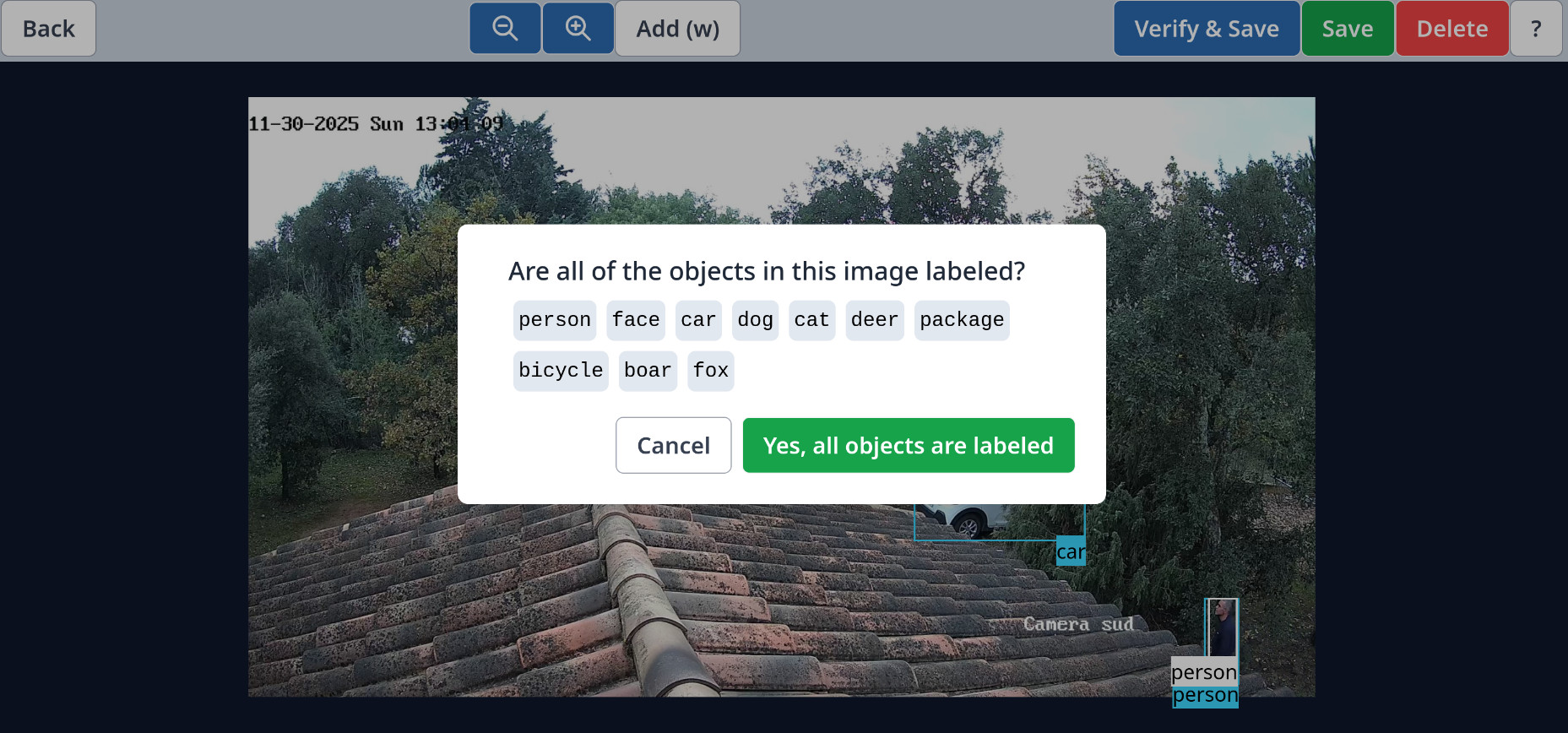Select the deer label chip
Viewport: 1568px width, 733px height.
(874, 320)
